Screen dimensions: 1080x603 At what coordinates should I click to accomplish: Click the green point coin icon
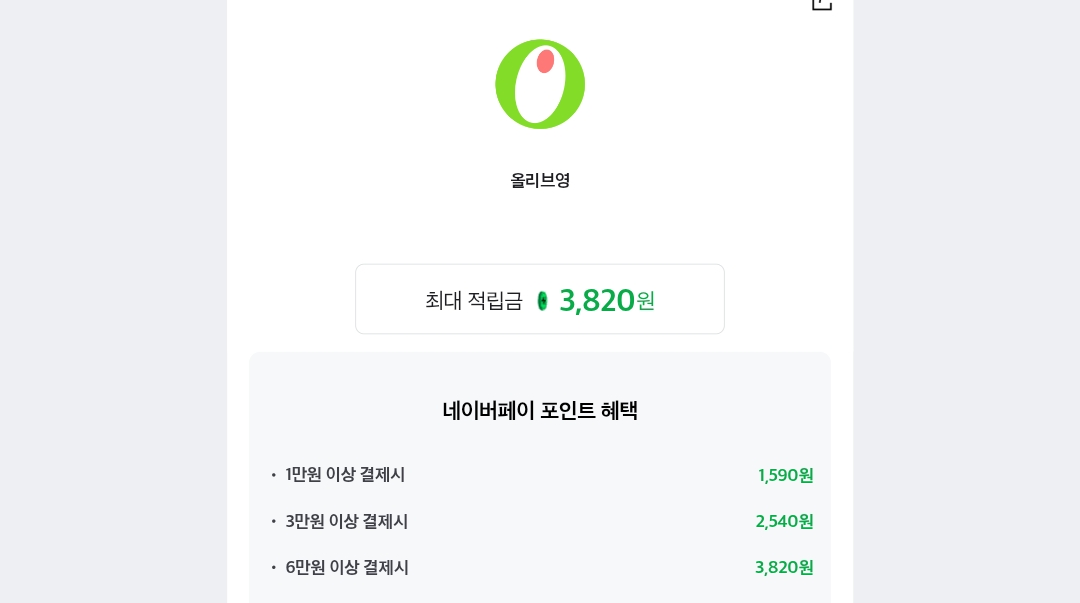[x=542, y=300]
